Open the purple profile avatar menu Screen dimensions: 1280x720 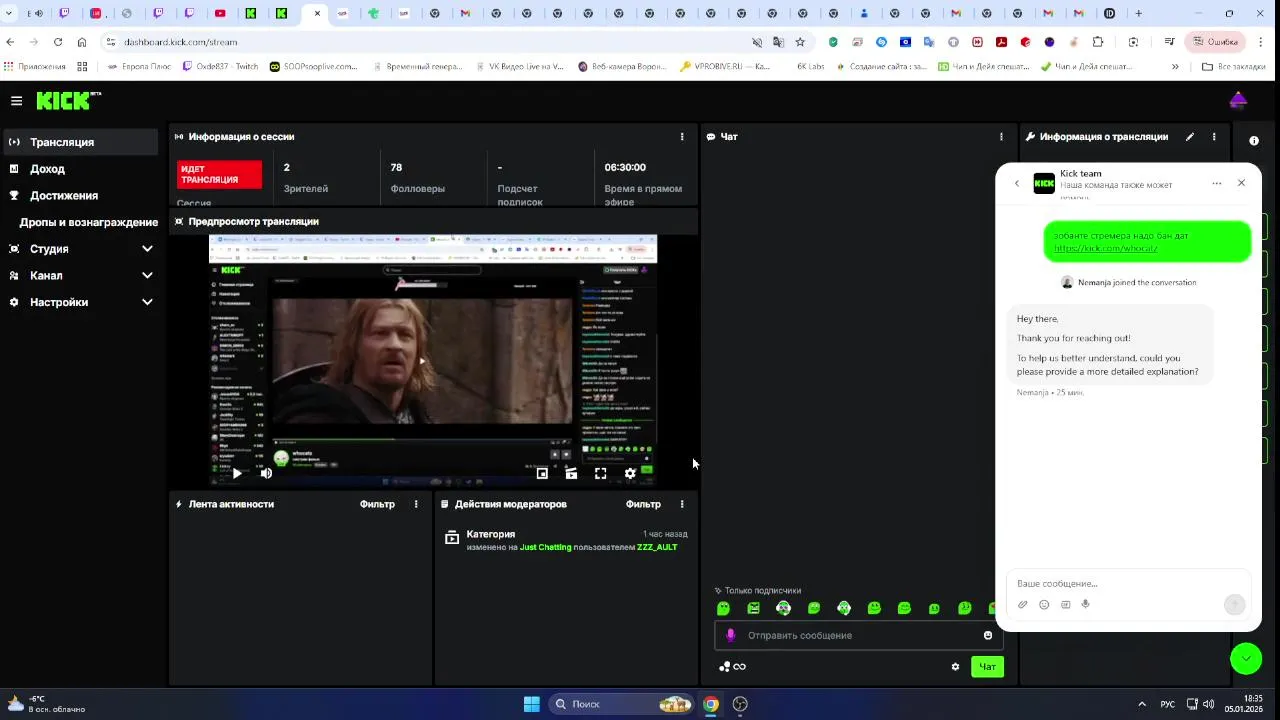click(x=1238, y=100)
